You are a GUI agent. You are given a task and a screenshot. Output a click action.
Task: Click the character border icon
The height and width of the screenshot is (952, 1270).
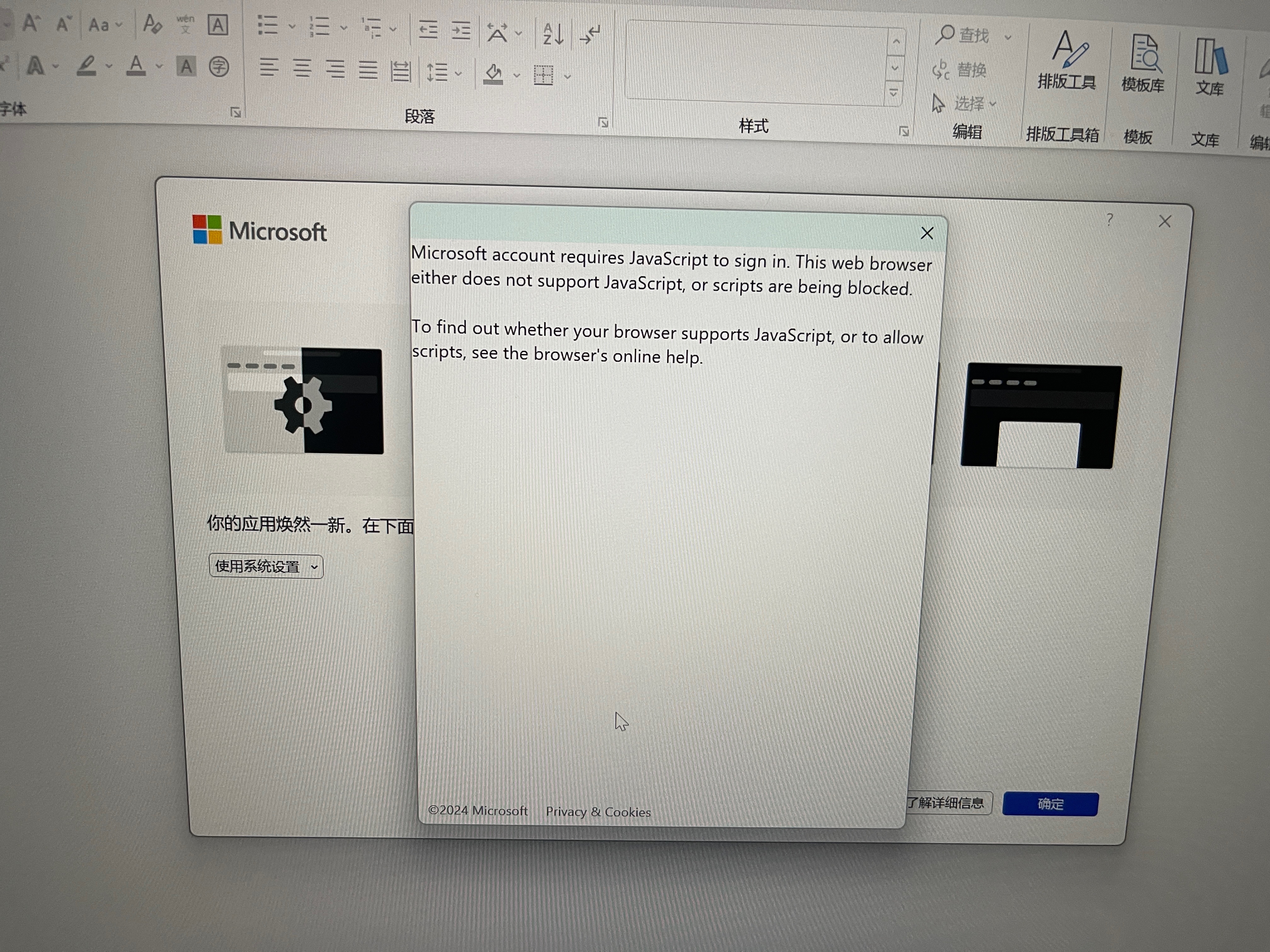(x=218, y=25)
